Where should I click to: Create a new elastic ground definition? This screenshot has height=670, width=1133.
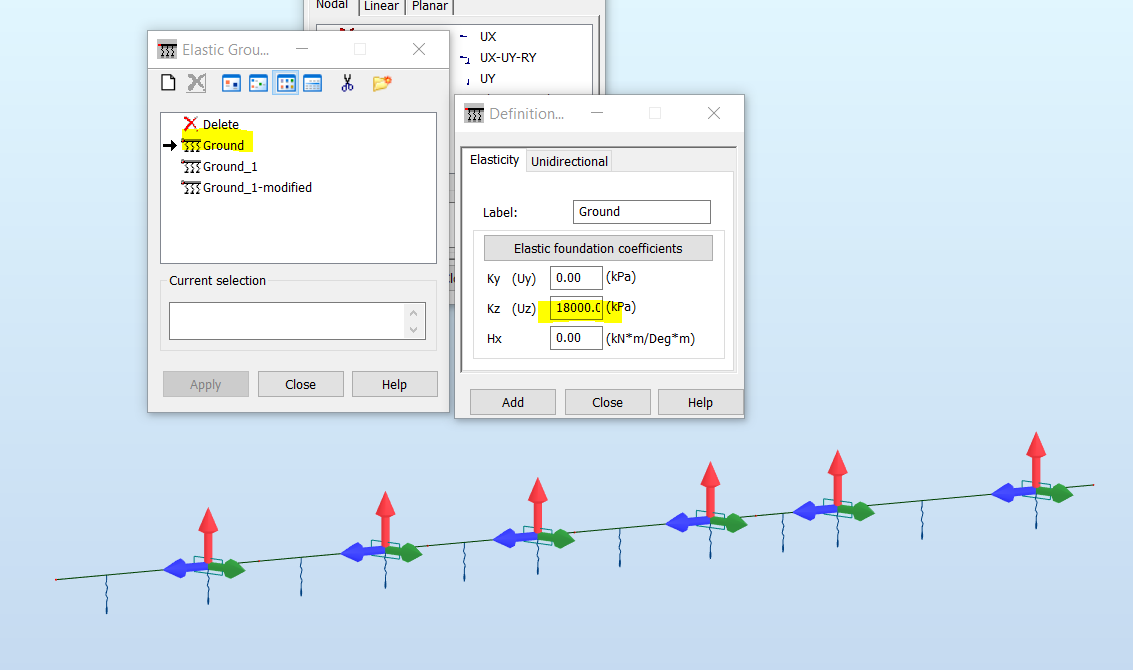coord(168,82)
